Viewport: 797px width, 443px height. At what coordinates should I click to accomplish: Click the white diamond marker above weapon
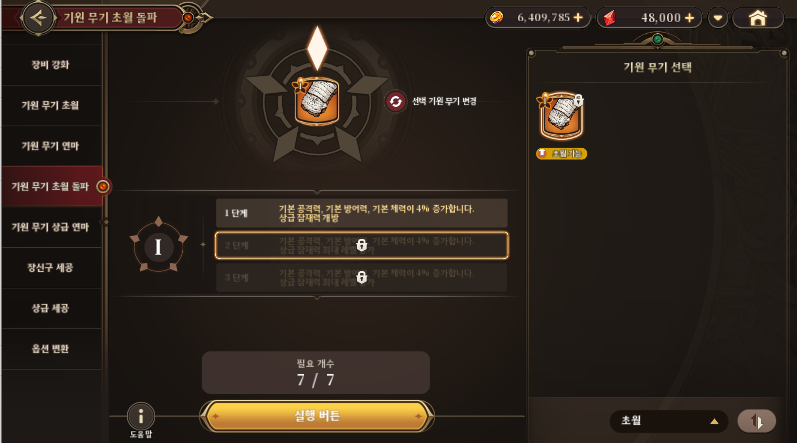317,48
